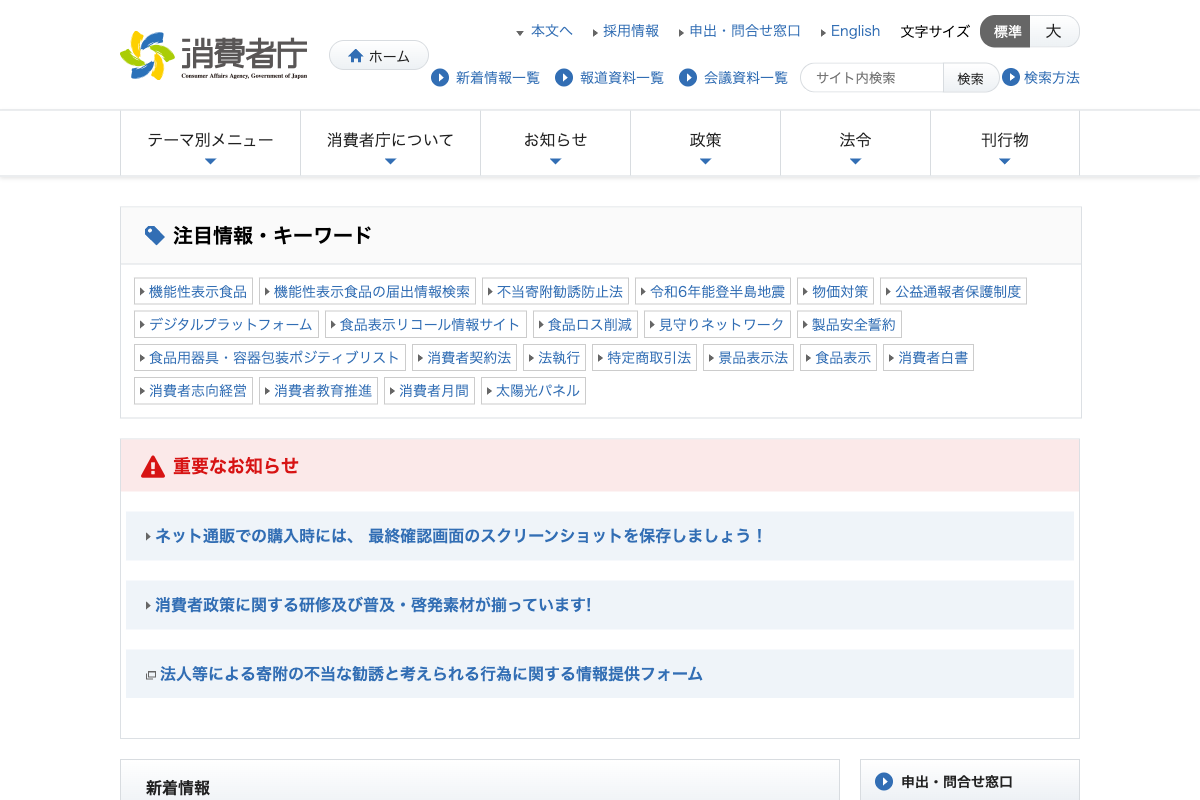This screenshot has width=1200, height=800.
Task: Click the red warning triangle icon
Action: (152, 466)
